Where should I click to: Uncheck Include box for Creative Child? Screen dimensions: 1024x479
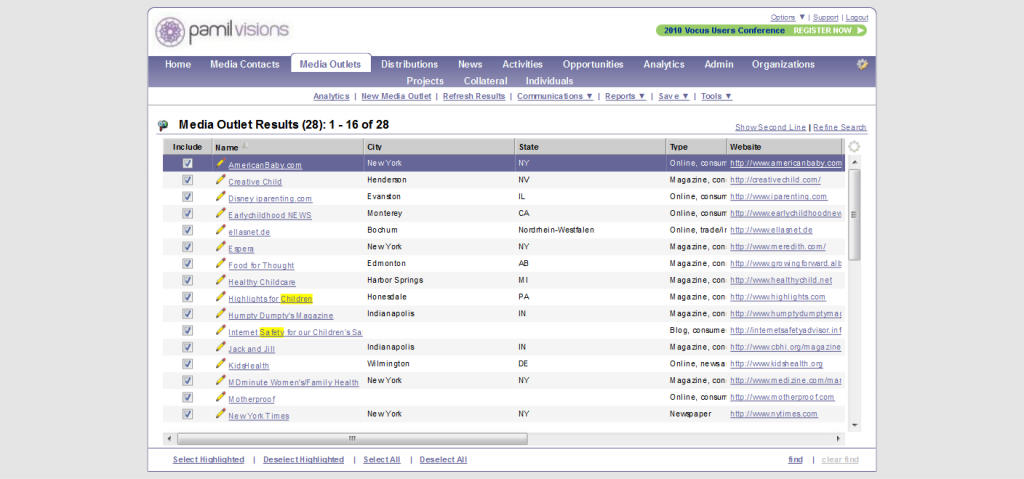tap(187, 180)
